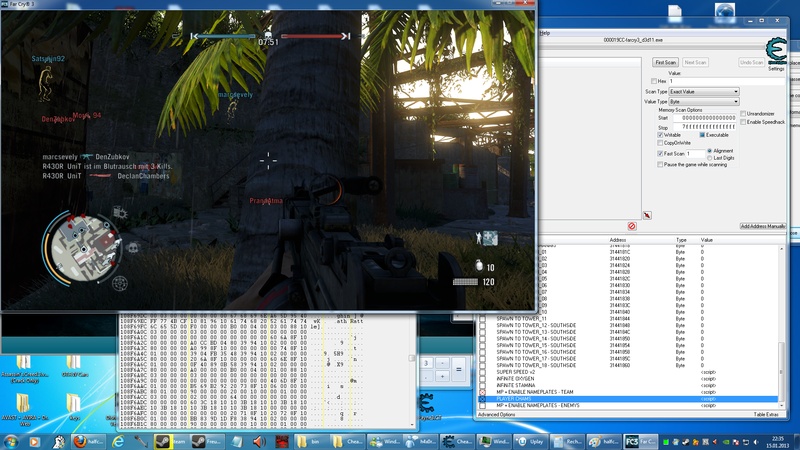Open the Windows Start orb

point(10,441)
